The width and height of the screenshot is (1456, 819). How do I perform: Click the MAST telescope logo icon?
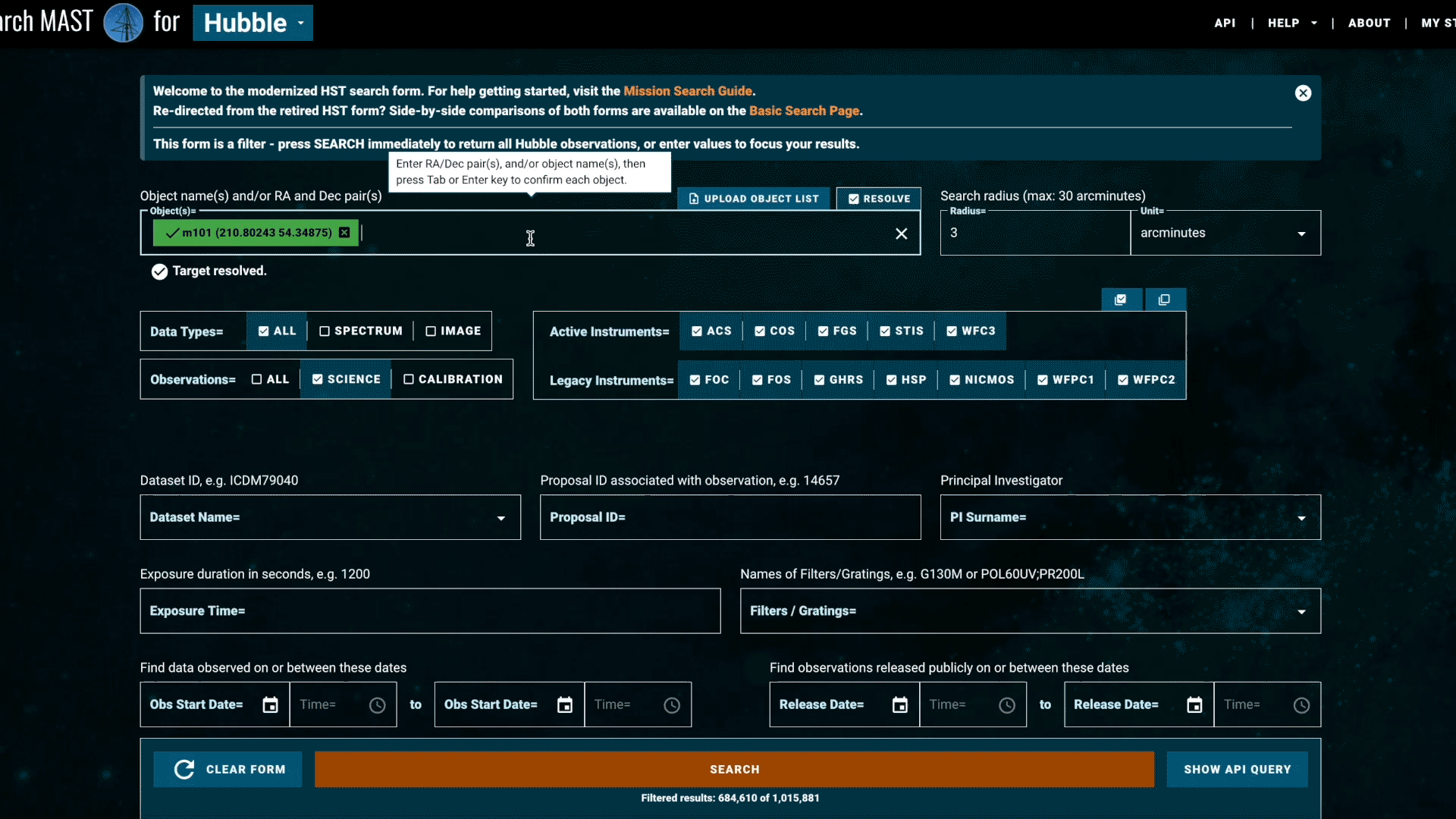point(123,23)
